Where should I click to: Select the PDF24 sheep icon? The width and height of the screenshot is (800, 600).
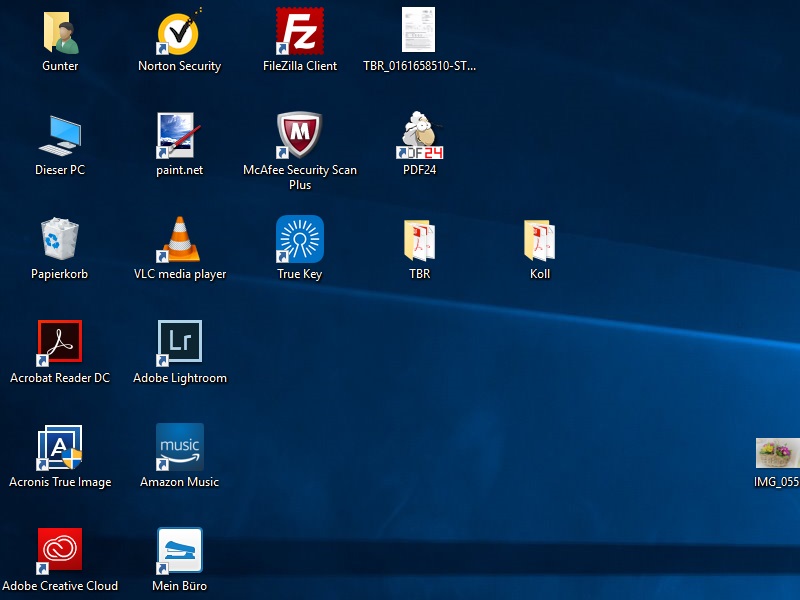419,135
